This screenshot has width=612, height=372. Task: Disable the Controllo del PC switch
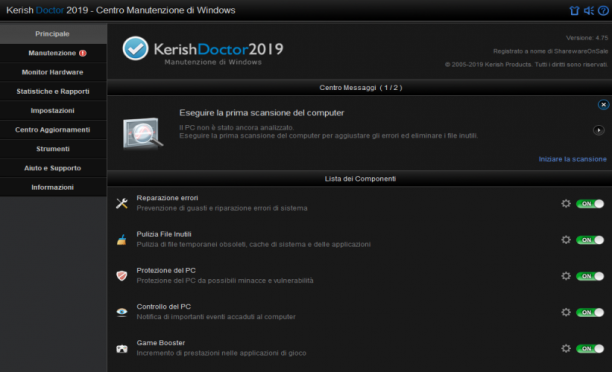coord(590,312)
